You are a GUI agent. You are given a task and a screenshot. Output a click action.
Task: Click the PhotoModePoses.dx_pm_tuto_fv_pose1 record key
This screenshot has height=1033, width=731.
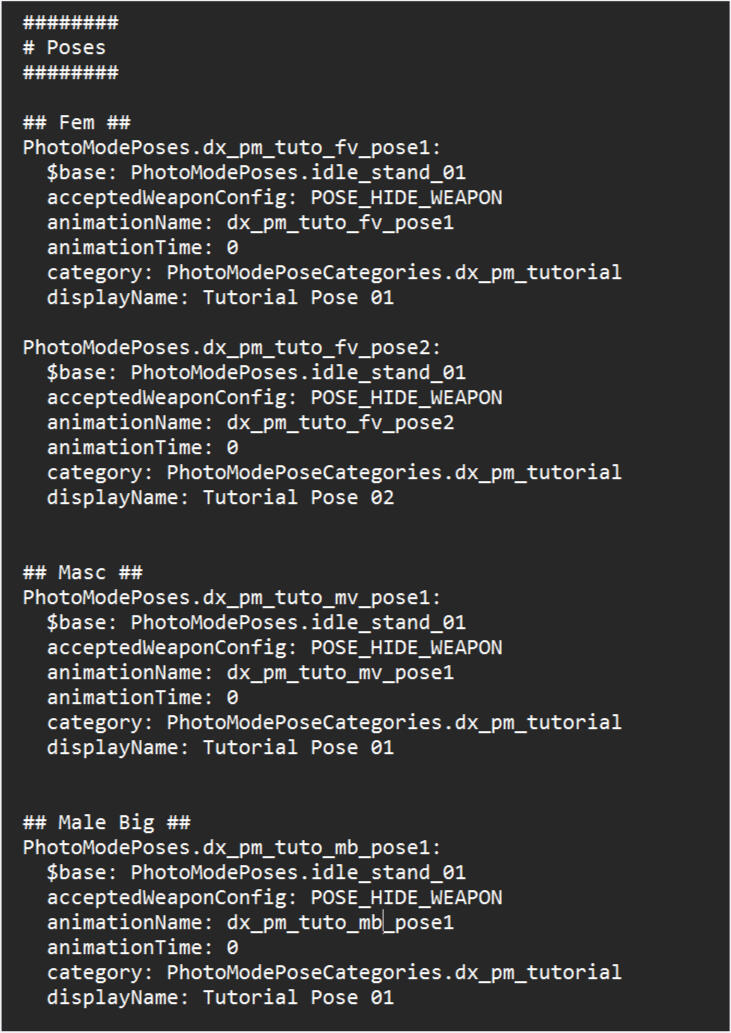(231, 148)
